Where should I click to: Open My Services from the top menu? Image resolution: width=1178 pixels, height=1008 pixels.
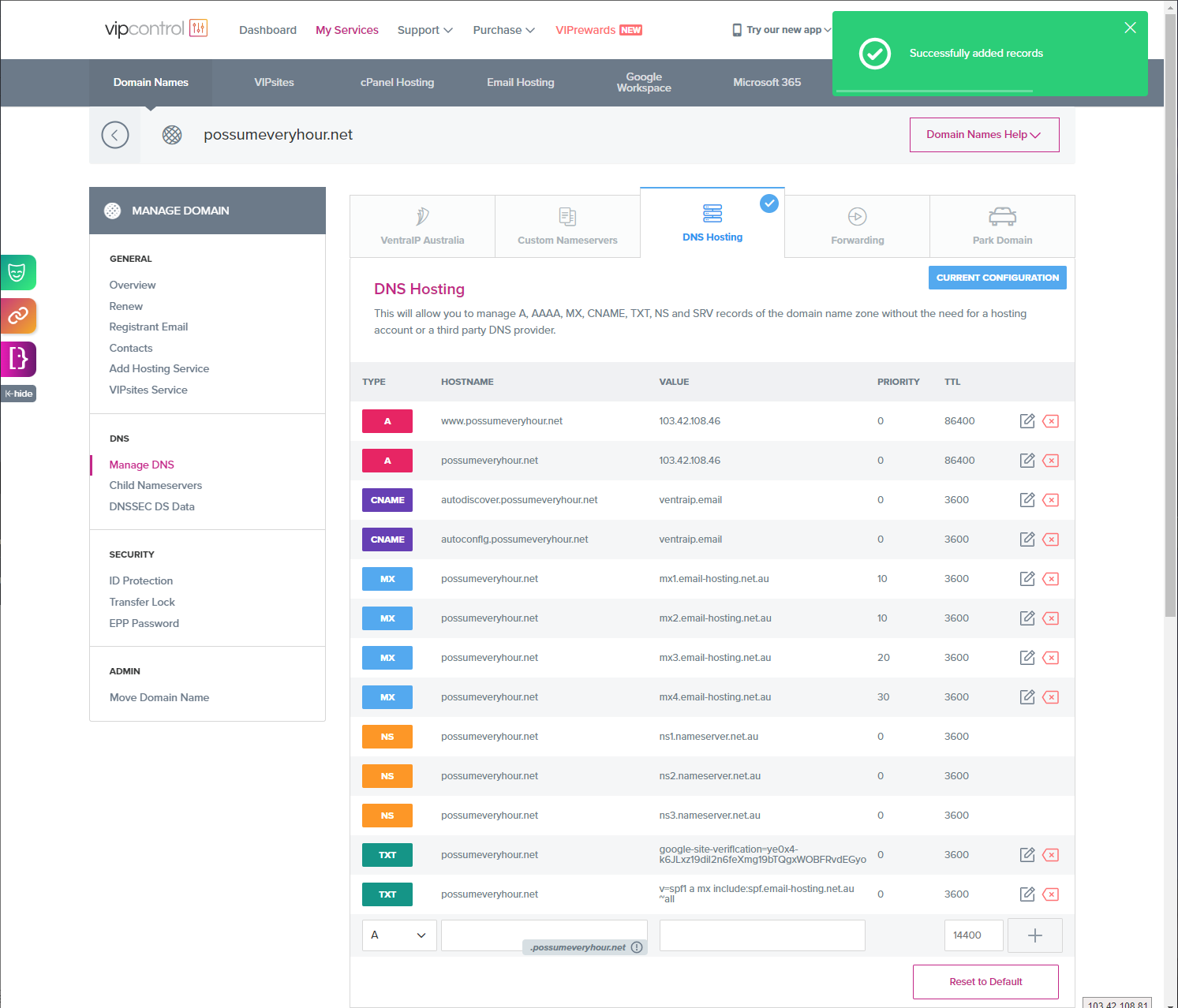tap(346, 30)
